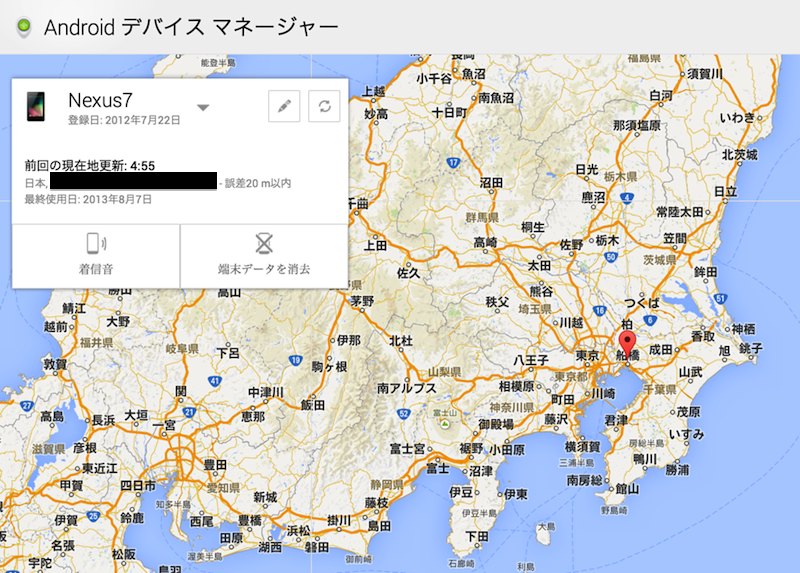Screen dimensions: 800x573
Task: Click the 日光 city label
Action: point(586,169)
